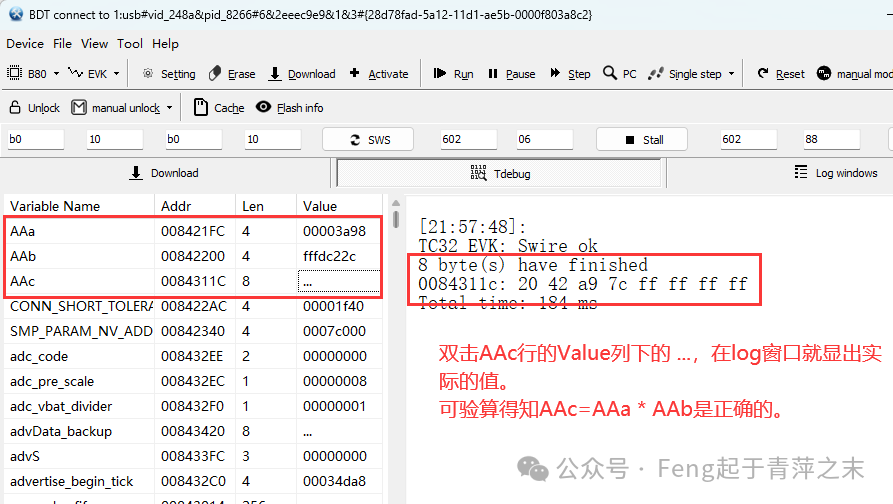Click address 0084311C in the table
This screenshot has height=504, width=893.
(194, 281)
